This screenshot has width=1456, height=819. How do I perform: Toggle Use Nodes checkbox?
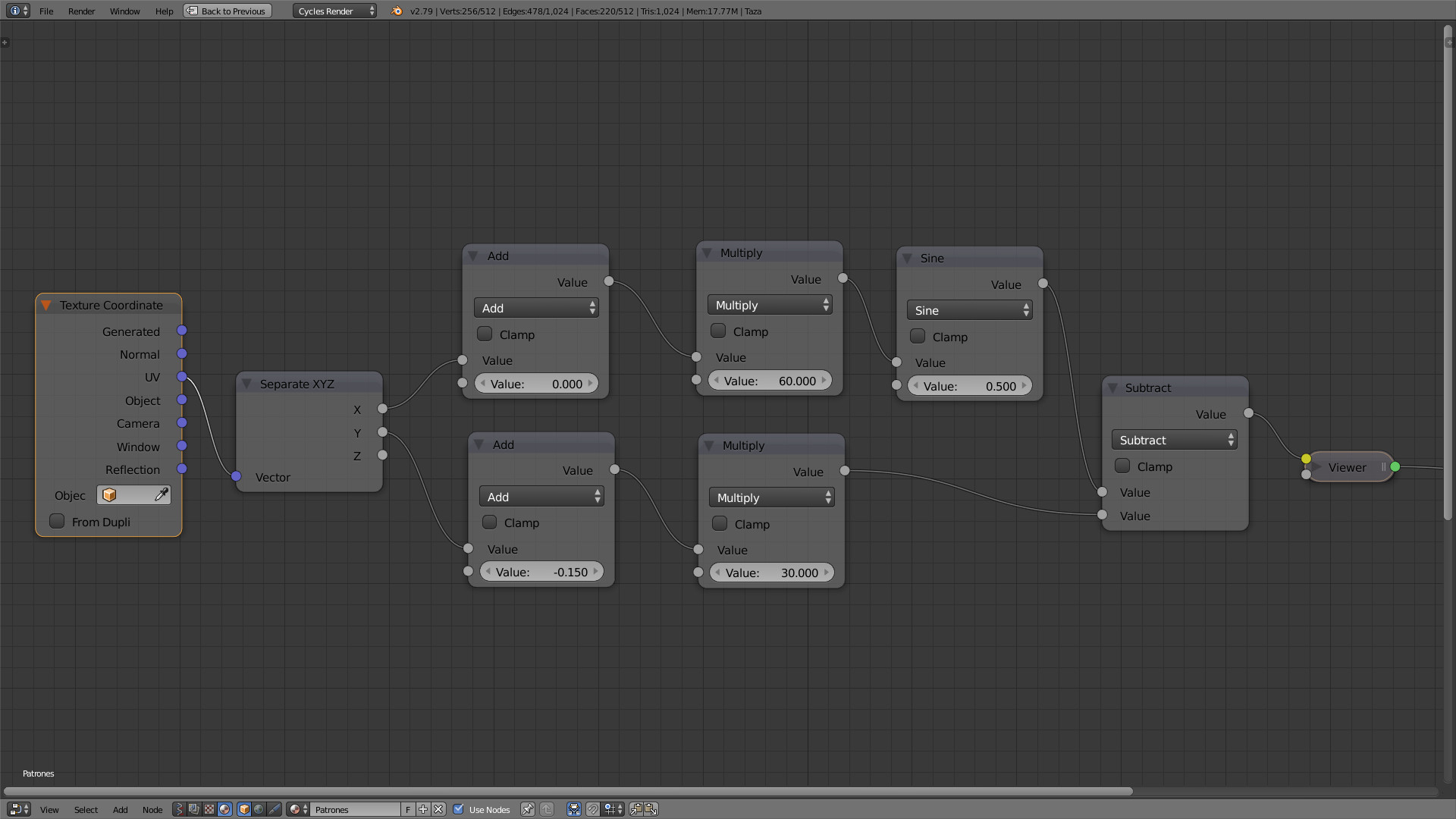458,809
